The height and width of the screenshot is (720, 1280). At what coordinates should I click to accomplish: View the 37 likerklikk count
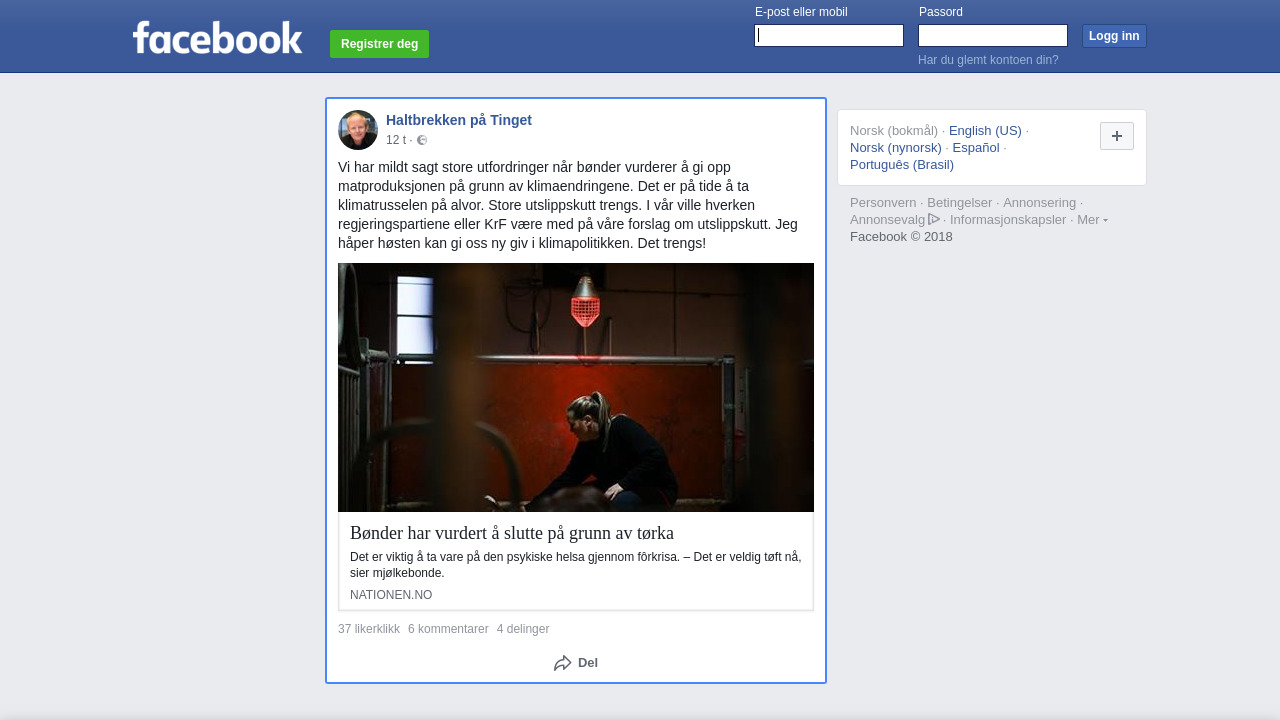(x=369, y=629)
